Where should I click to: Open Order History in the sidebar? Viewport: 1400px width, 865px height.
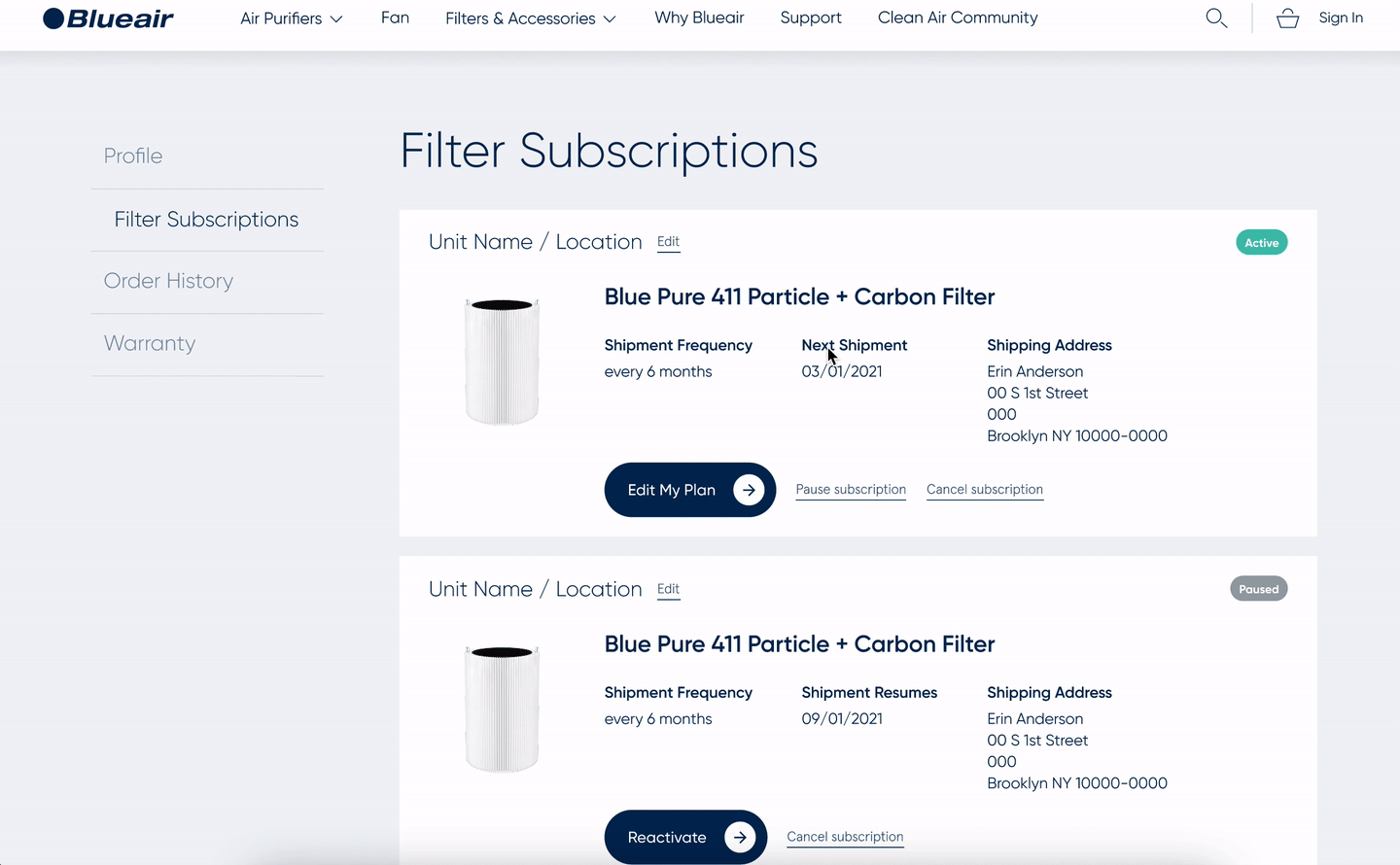coord(168,281)
